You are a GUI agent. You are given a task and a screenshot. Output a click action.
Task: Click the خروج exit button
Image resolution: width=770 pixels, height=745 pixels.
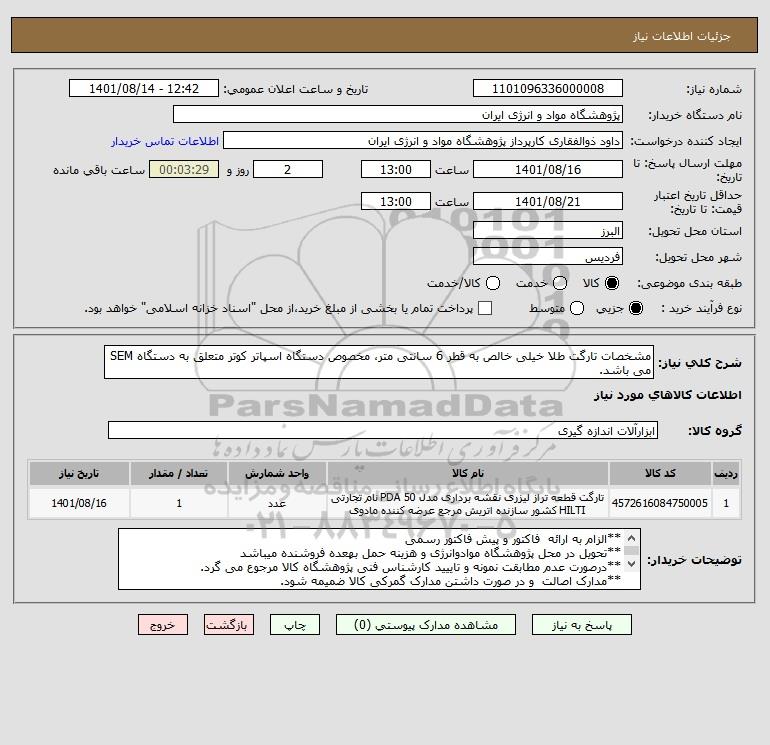(x=163, y=625)
